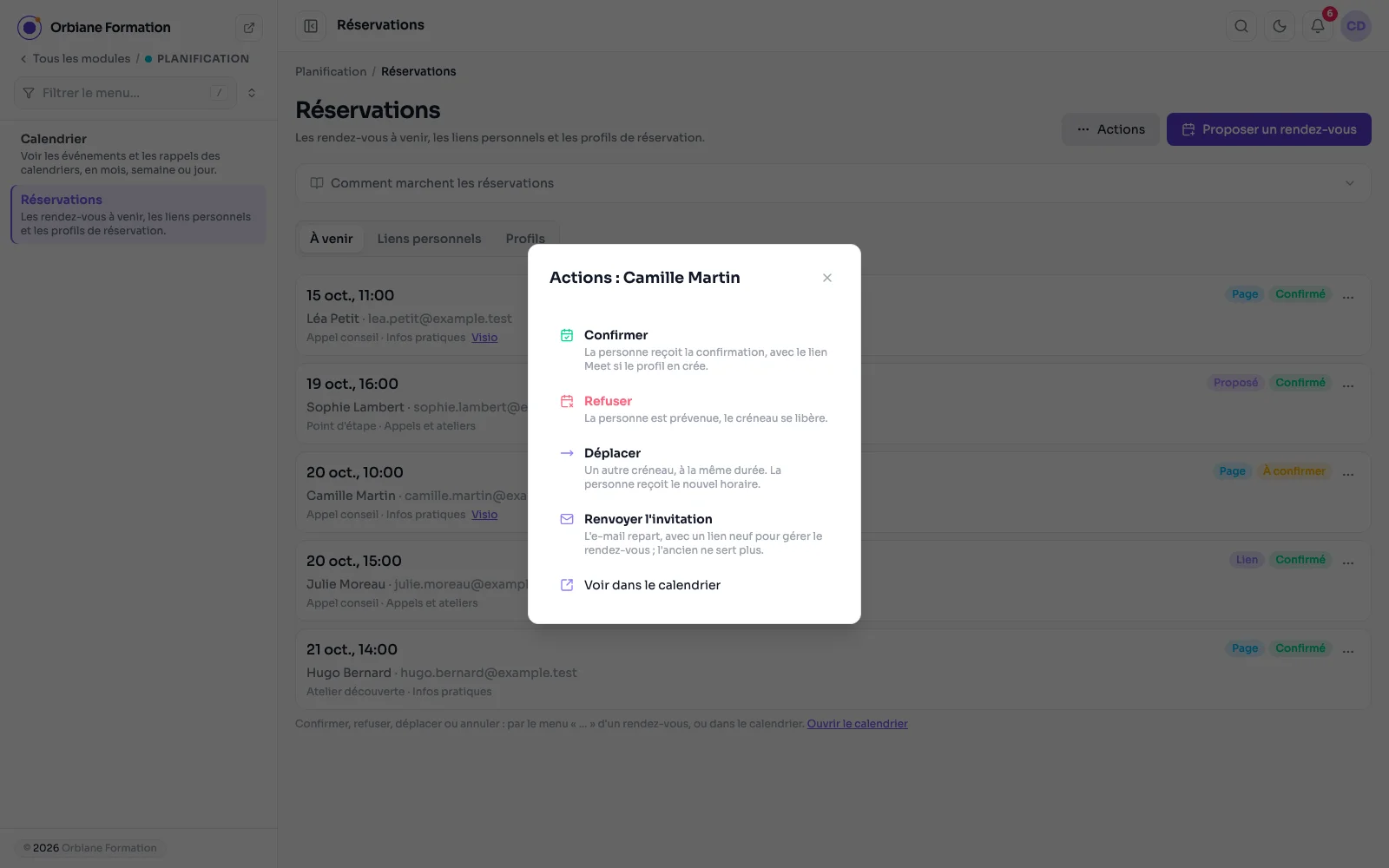
Task: Toggle the sidebar panel icon
Action: 311,26
